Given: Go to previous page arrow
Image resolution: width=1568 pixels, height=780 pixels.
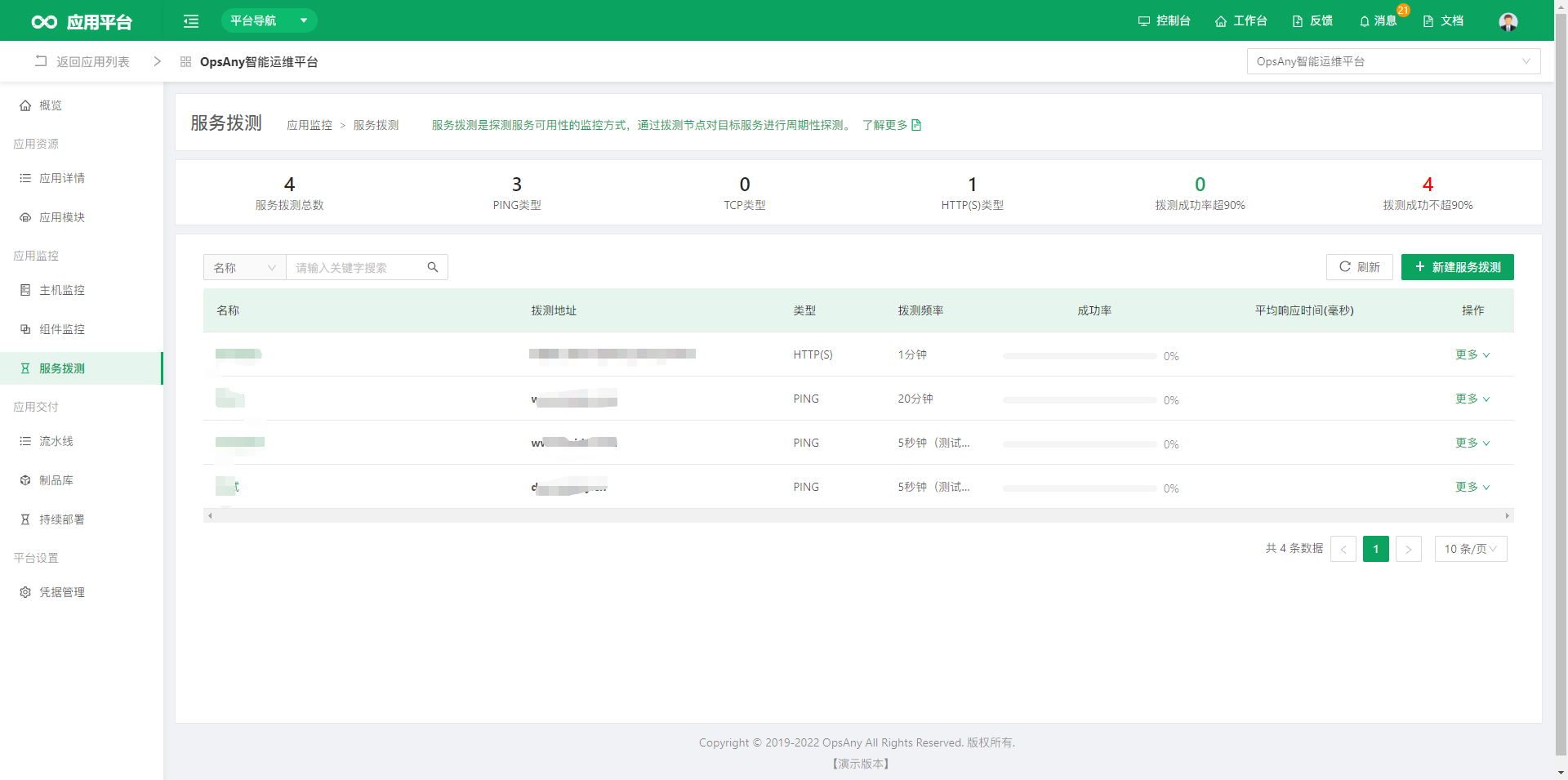Looking at the screenshot, I should coord(1343,549).
